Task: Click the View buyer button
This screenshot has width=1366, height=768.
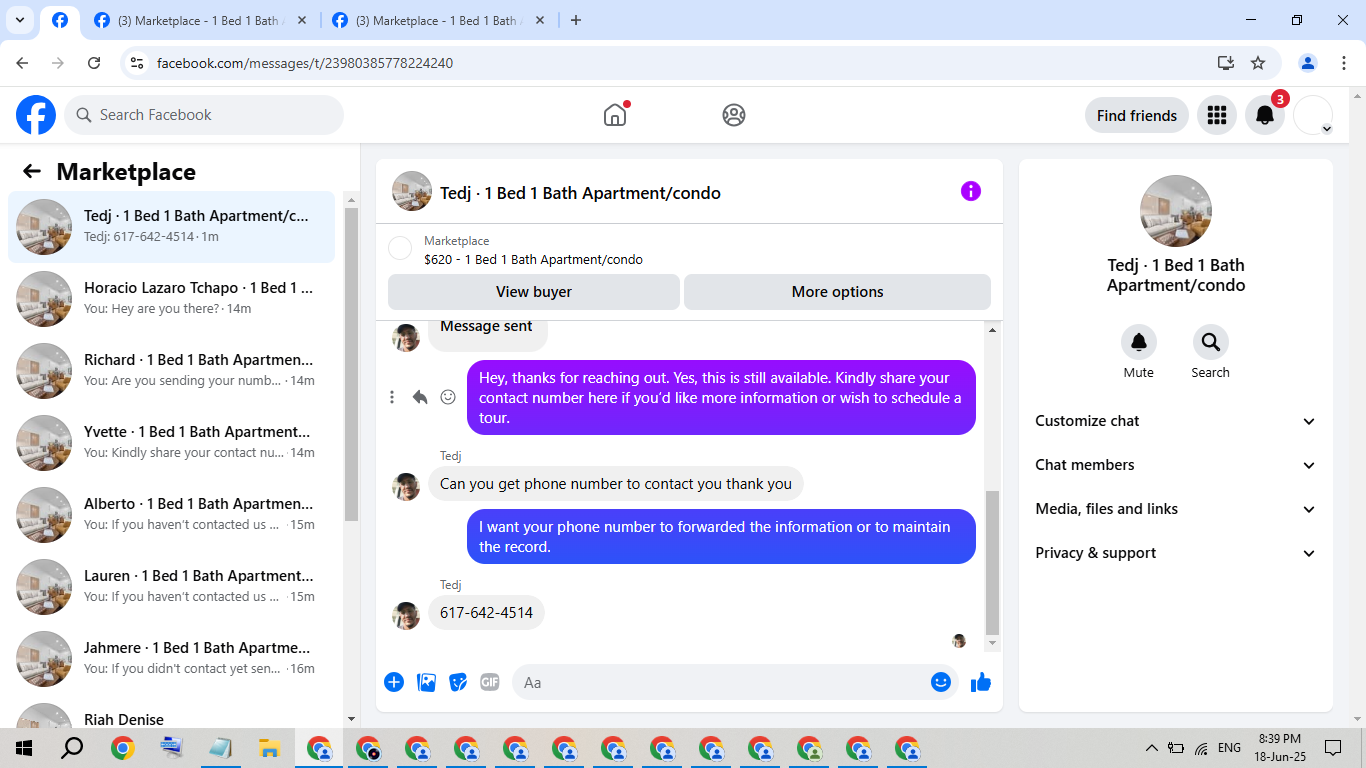Action: click(534, 292)
